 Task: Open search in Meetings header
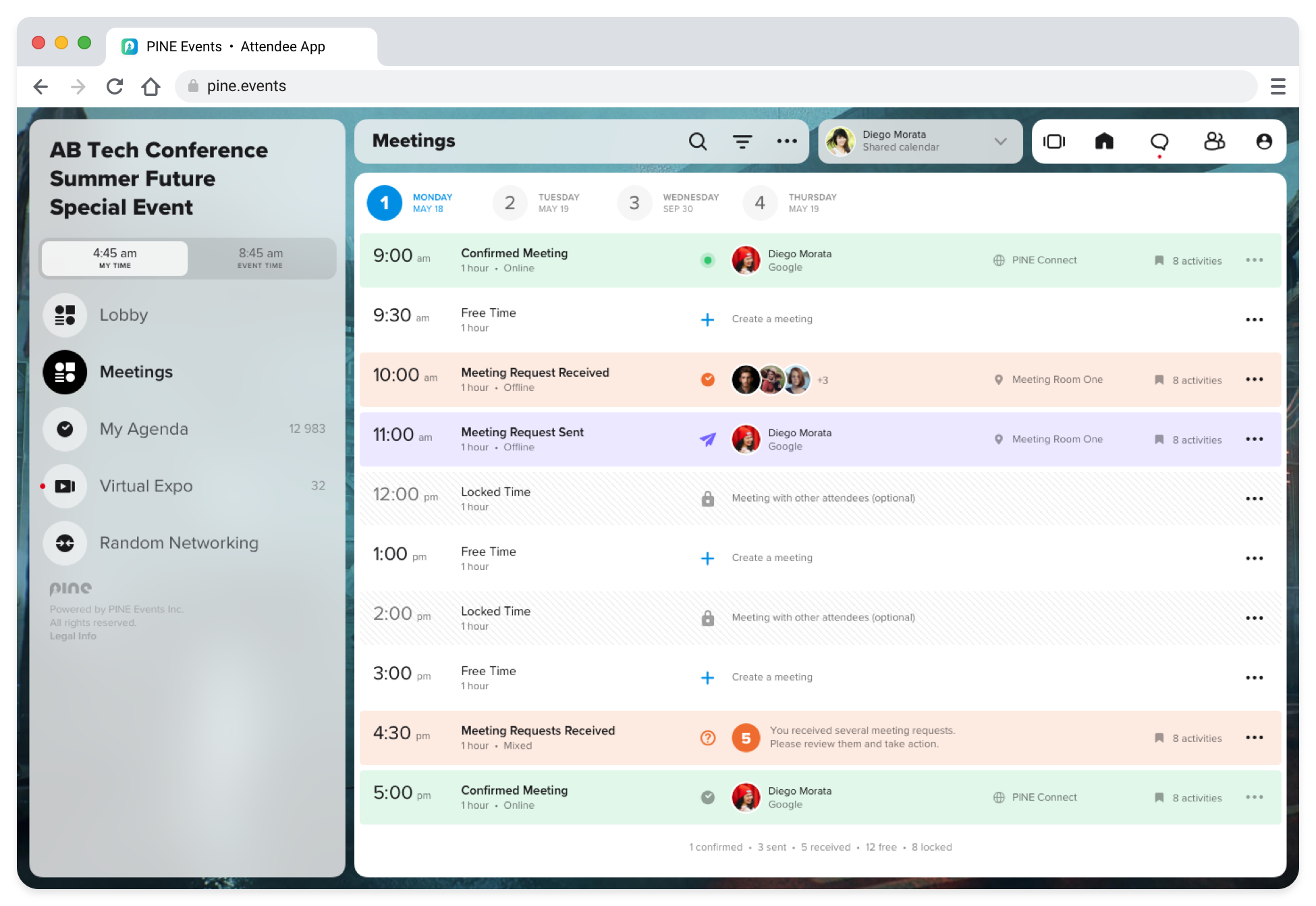pyautogui.click(x=698, y=141)
